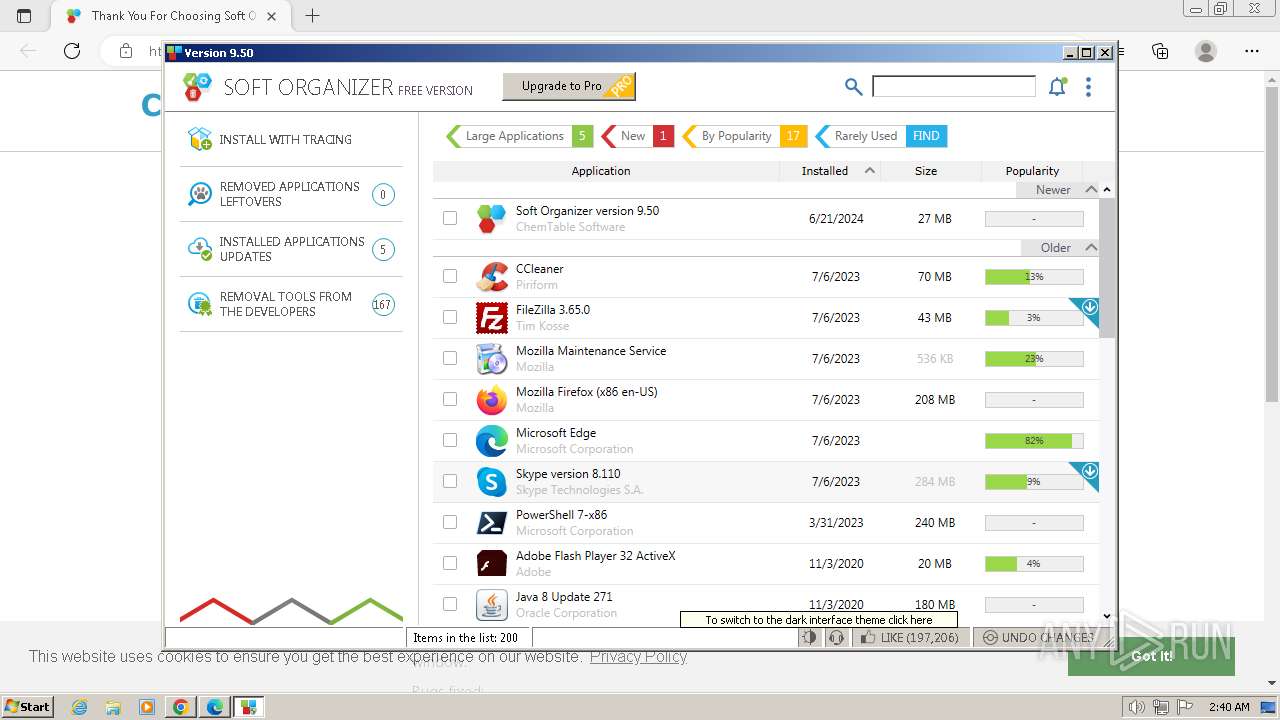Screen dimensions: 1280x720
Task: Click into the search input field
Action: (x=954, y=87)
